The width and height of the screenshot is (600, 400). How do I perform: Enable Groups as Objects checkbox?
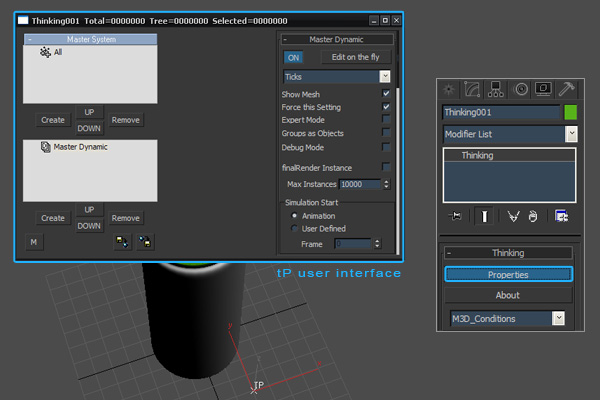[x=386, y=132]
